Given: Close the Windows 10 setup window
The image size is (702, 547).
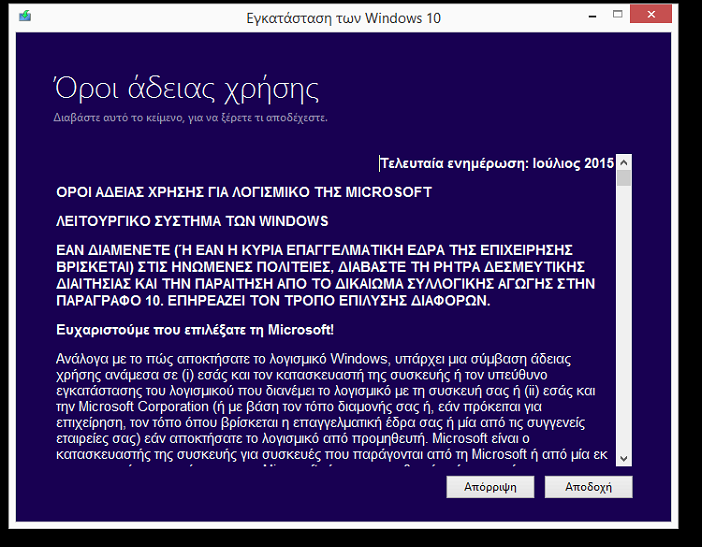Looking at the screenshot, I should 651,14.
